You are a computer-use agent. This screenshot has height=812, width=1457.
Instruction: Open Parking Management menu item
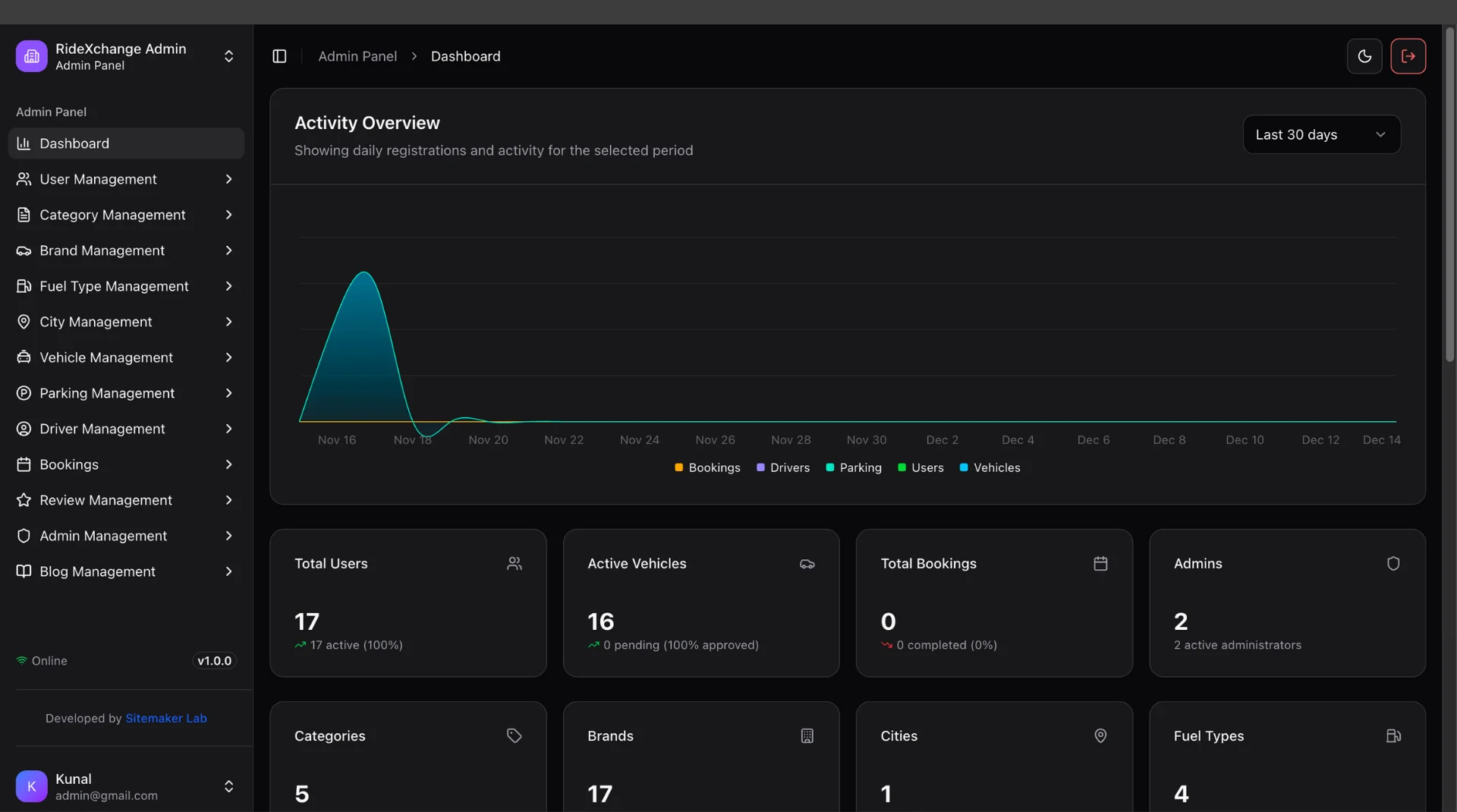tap(126, 393)
